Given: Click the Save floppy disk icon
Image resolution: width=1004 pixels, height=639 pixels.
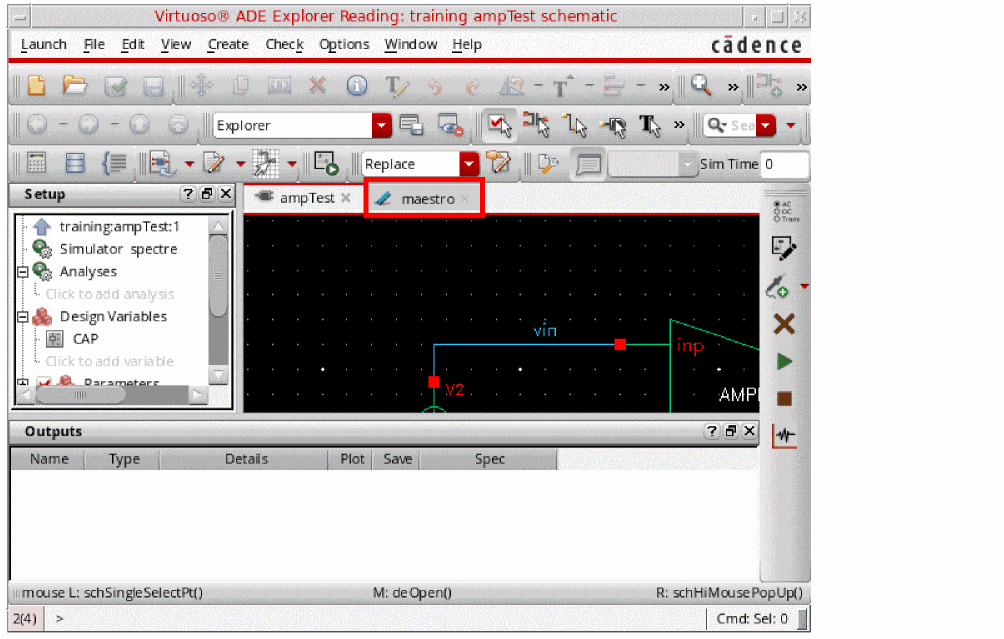Looking at the screenshot, I should [153, 86].
